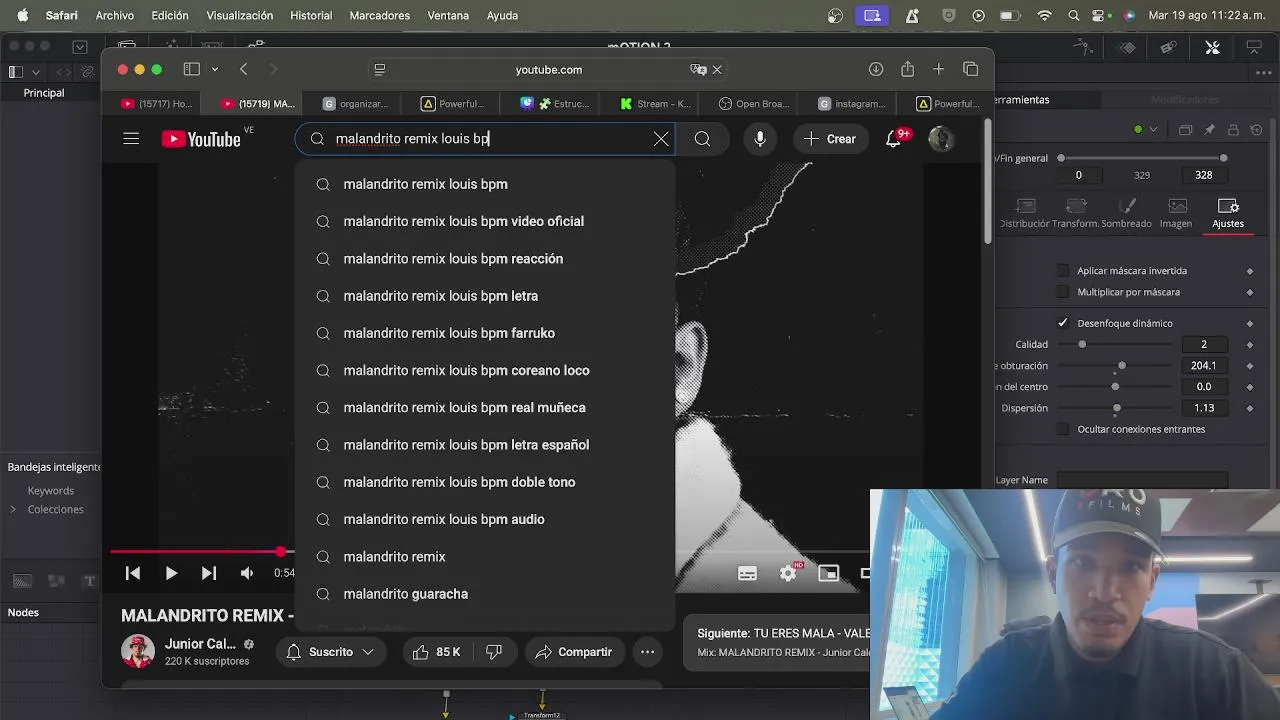Start voice search with the microphone

coord(760,139)
